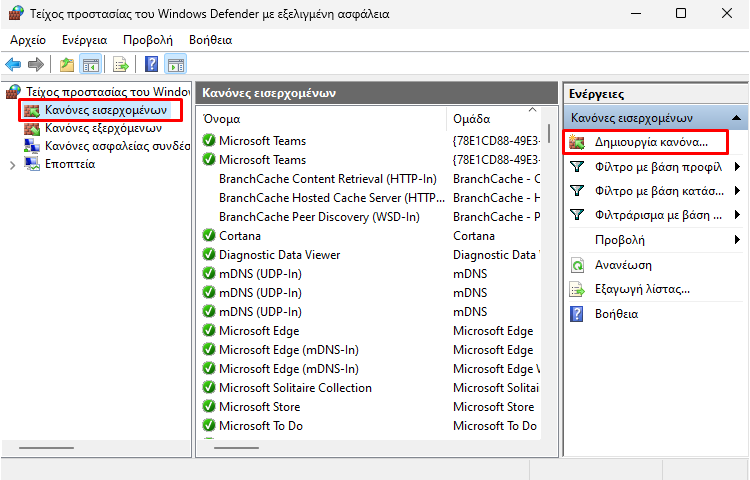Select BranchCache Peer Discovery (WSD-In) rule

pyautogui.click(x=319, y=217)
